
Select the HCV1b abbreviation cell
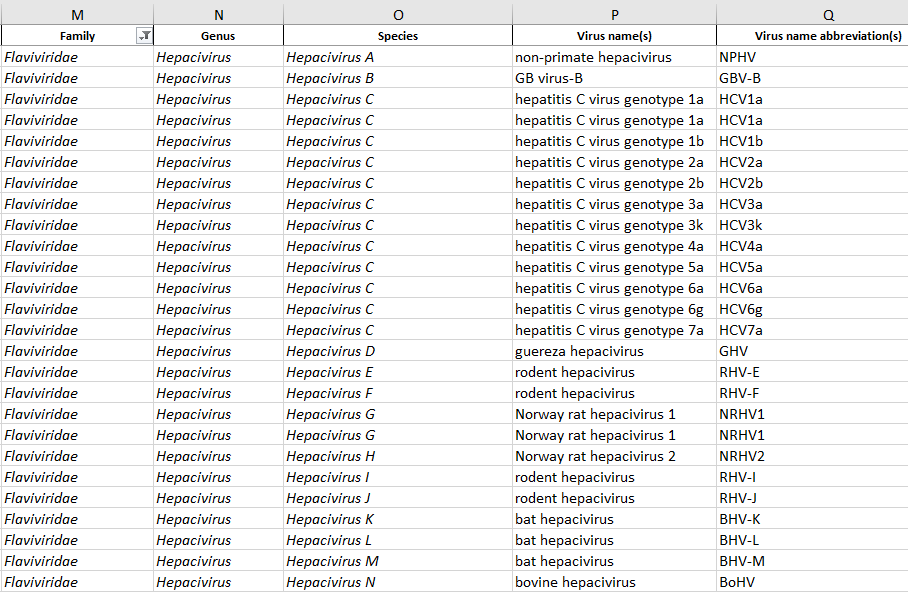pyautogui.click(x=812, y=141)
